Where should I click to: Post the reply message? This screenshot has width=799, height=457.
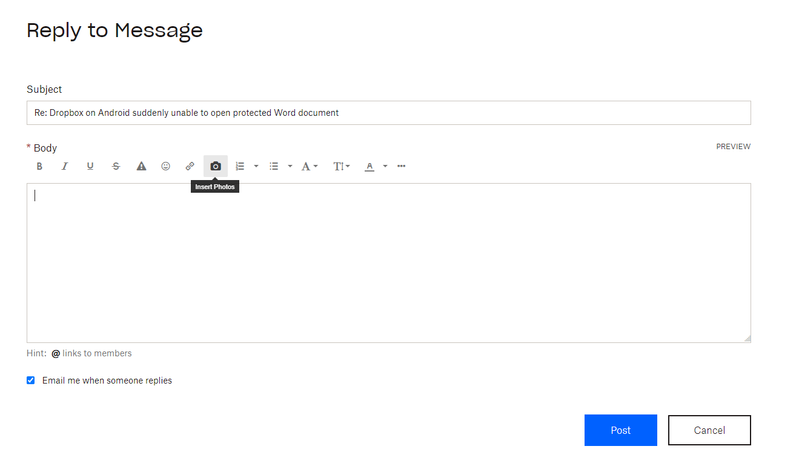[620, 430]
